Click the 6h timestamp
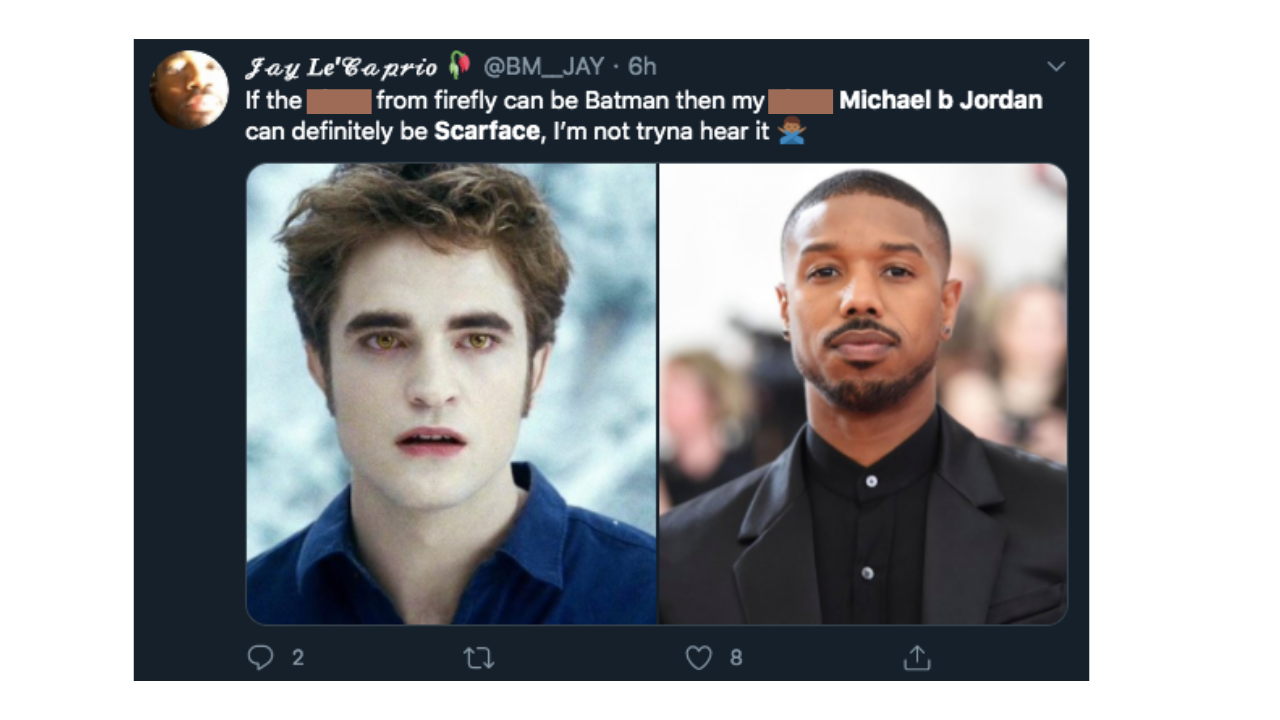 [642, 67]
